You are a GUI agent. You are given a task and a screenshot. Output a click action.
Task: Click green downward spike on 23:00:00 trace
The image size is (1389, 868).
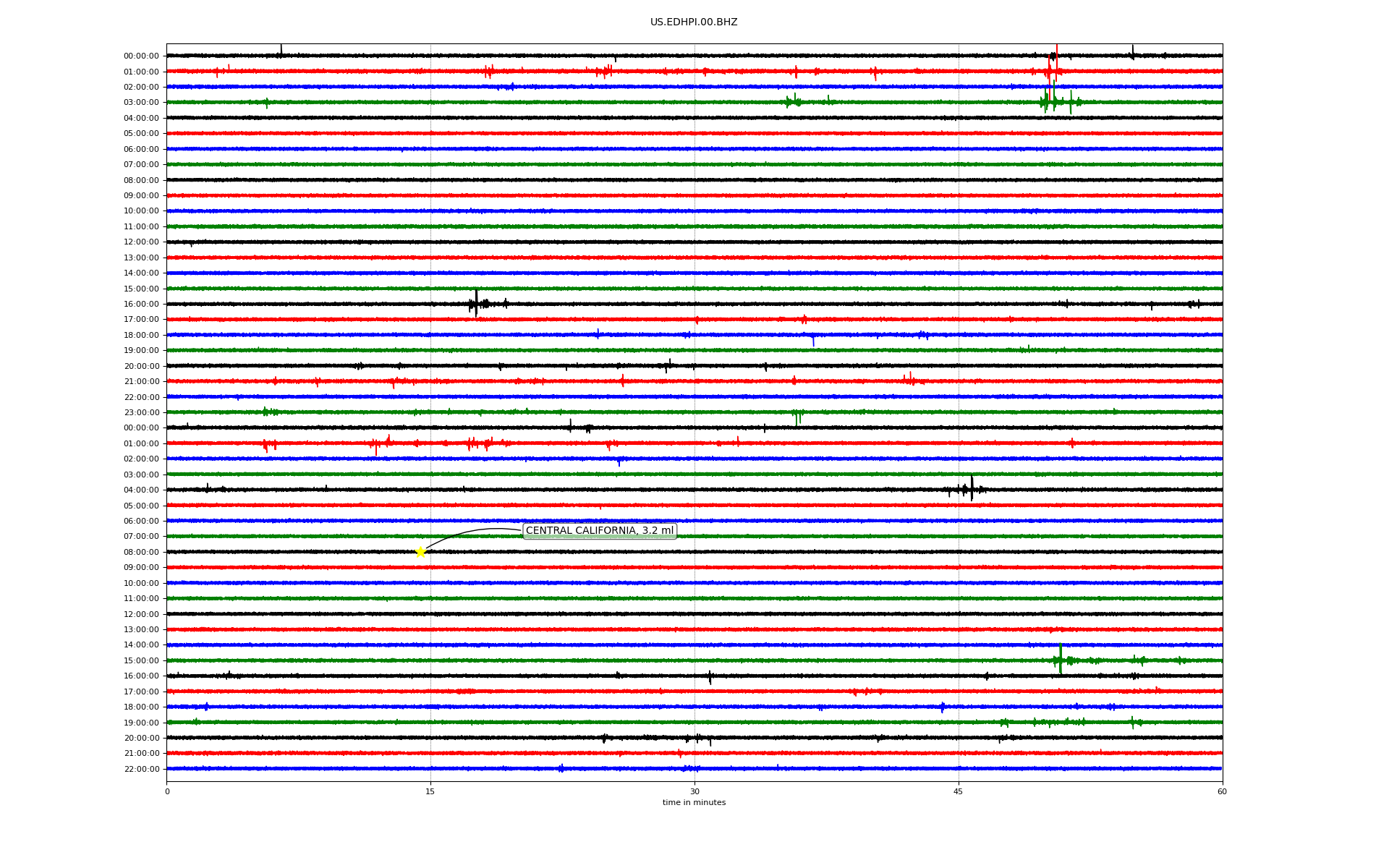coord(797,417)
